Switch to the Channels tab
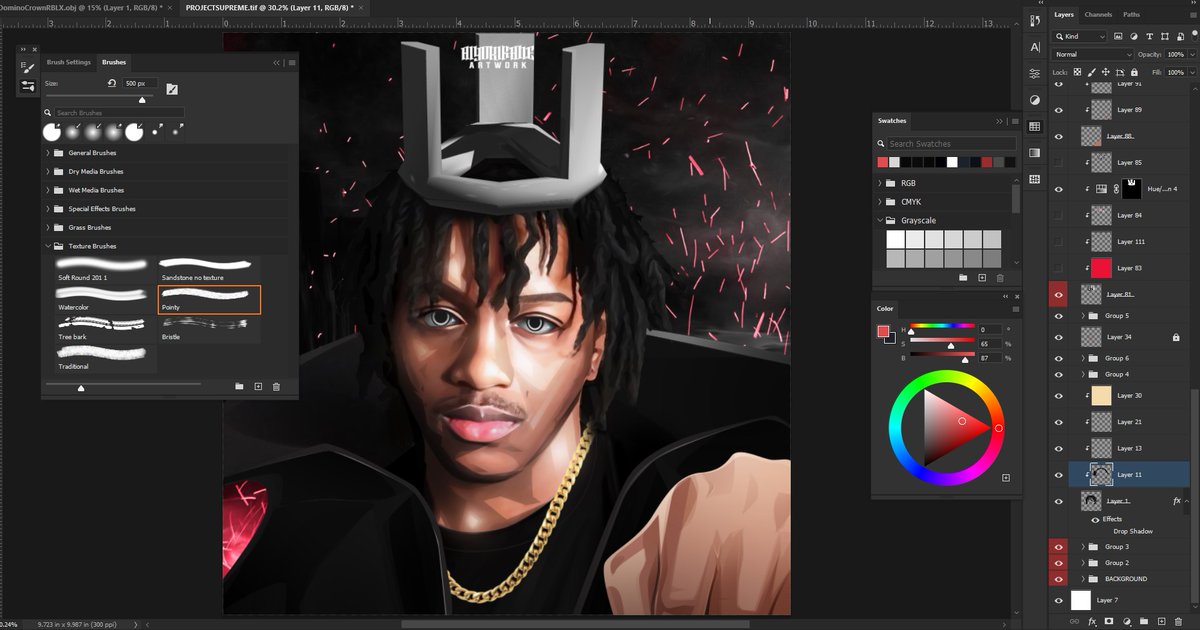 click(x=1098, y=15)
